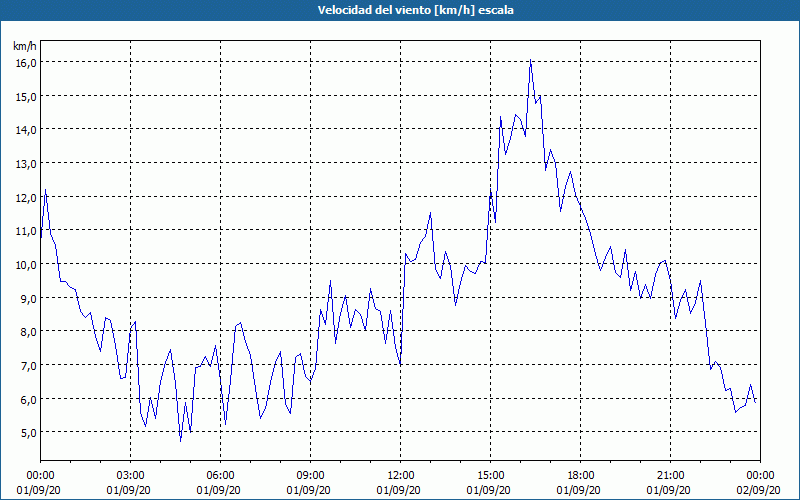The width and height of the screenshot is (800, 500).
Task: Click the 5,0 y-axis value
Action: point(29,433)
